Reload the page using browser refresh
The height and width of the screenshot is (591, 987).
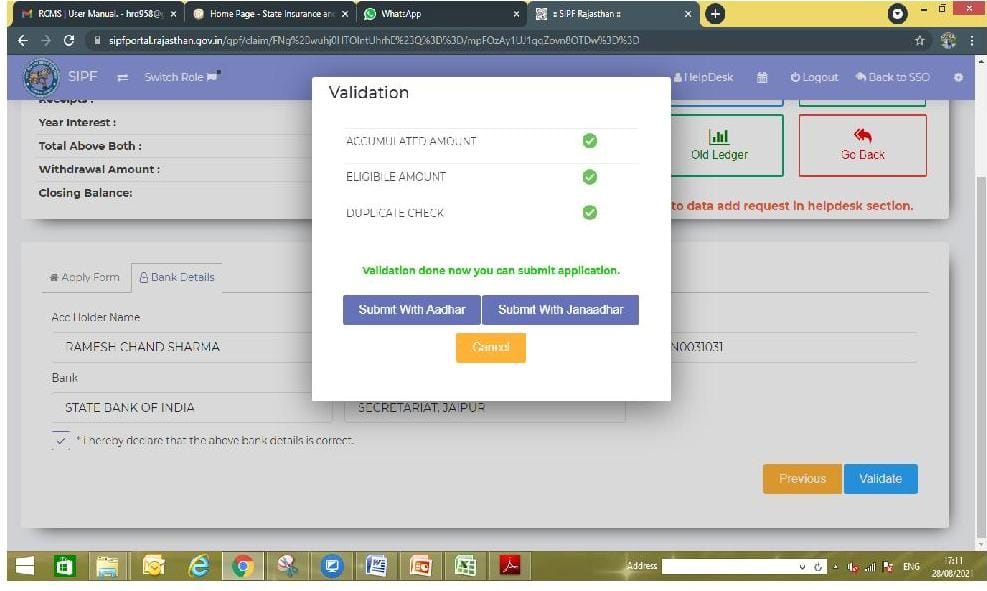tap(68, 41)
